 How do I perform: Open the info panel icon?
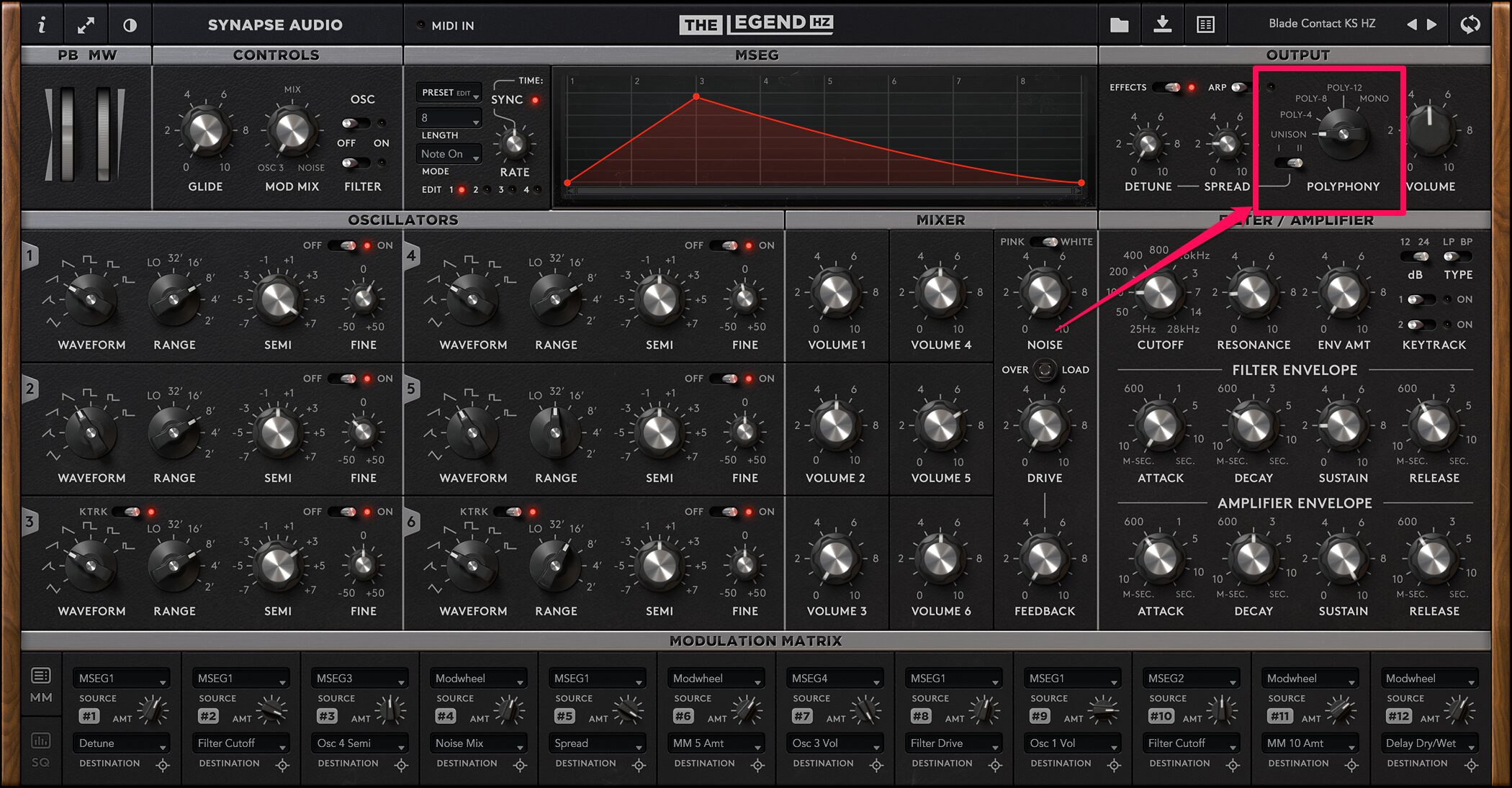click(42, 25)
